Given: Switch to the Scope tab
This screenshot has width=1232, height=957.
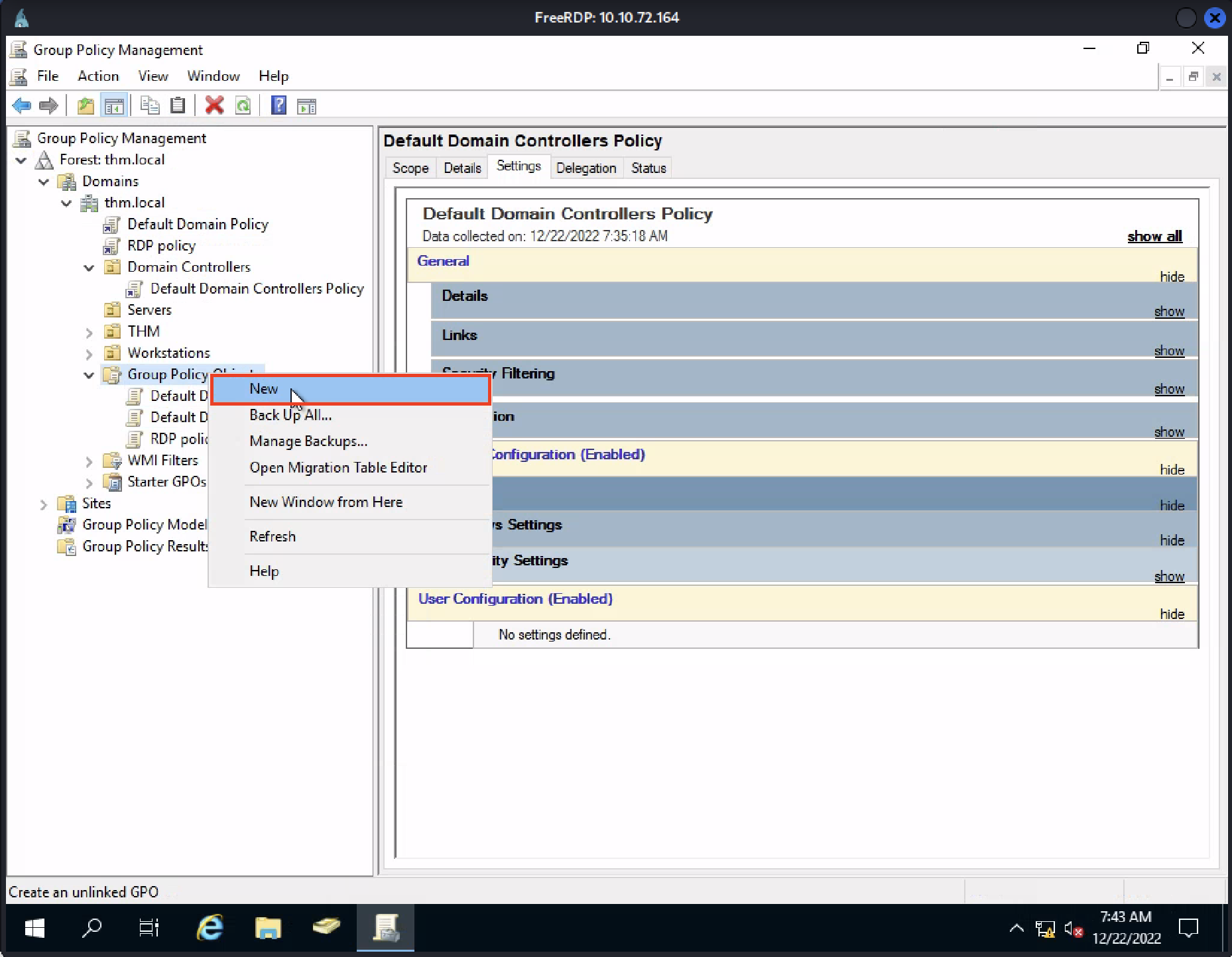Looking at the screenshot, I should (410, 168).
